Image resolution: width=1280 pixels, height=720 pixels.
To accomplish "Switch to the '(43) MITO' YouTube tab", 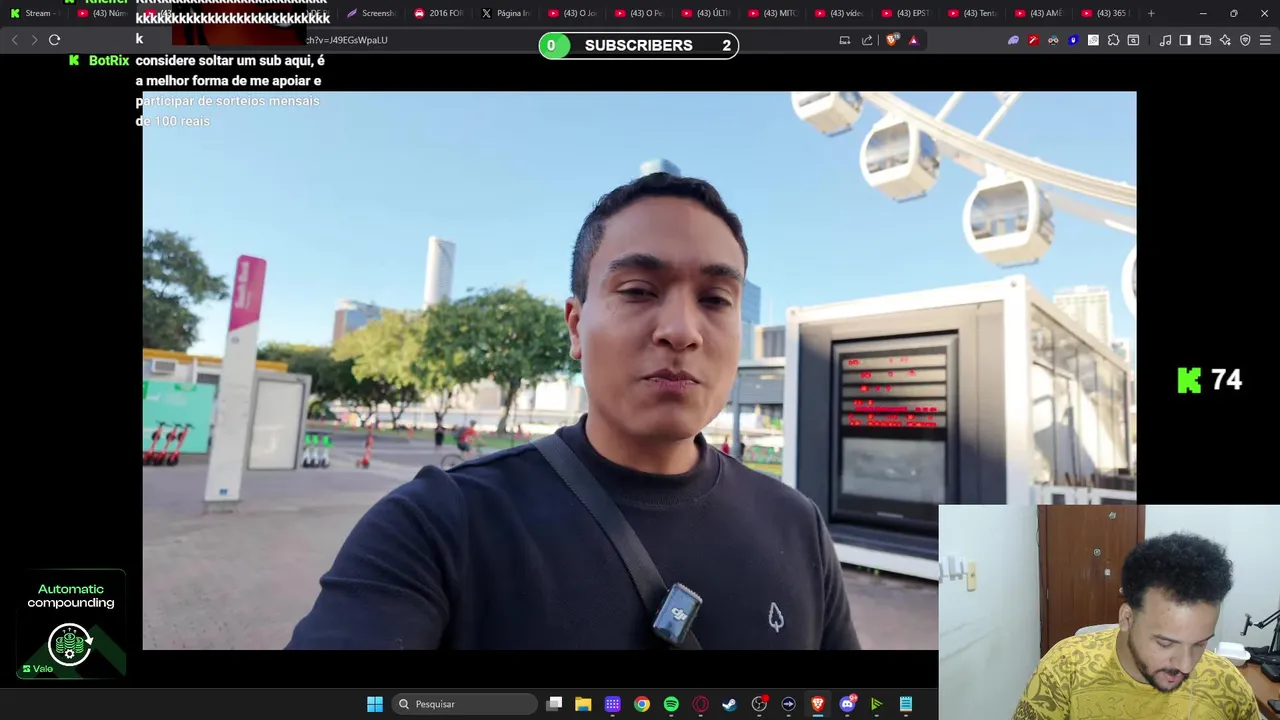I will pos(773,13).
